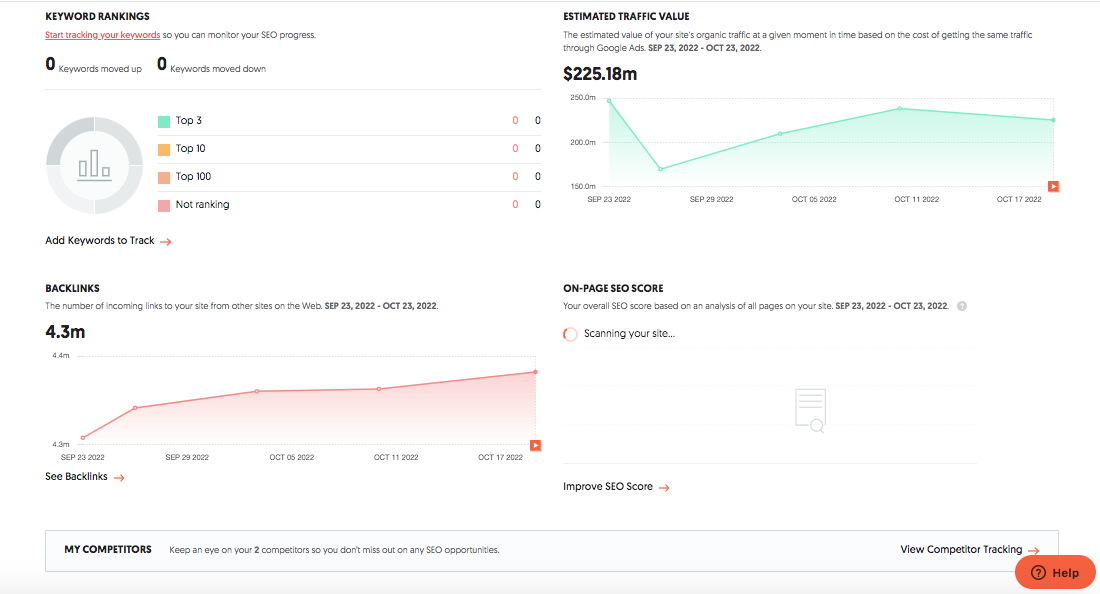Click the yellow Top 10 legend swatch
The width and height of the screenshot is (1100, 594).
point(164,149)
